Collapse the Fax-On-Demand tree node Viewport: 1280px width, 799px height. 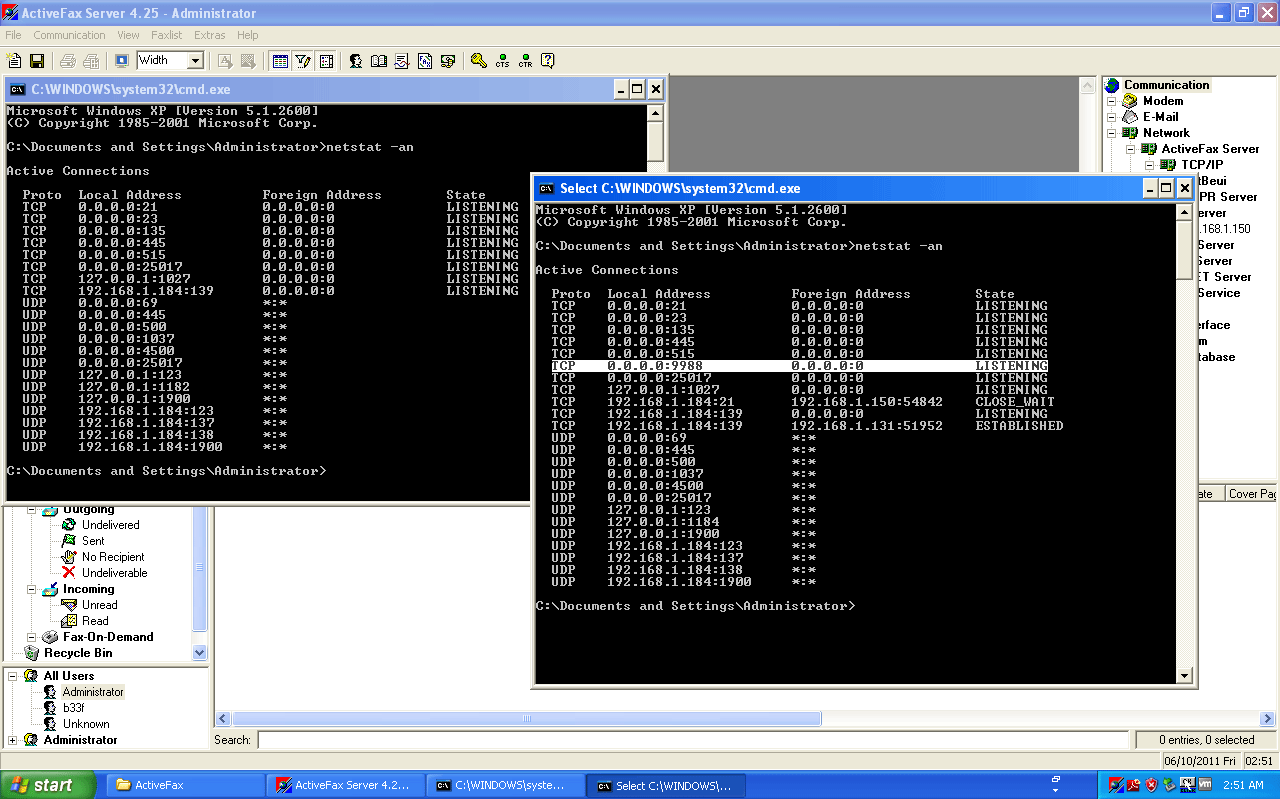point(32,637)
